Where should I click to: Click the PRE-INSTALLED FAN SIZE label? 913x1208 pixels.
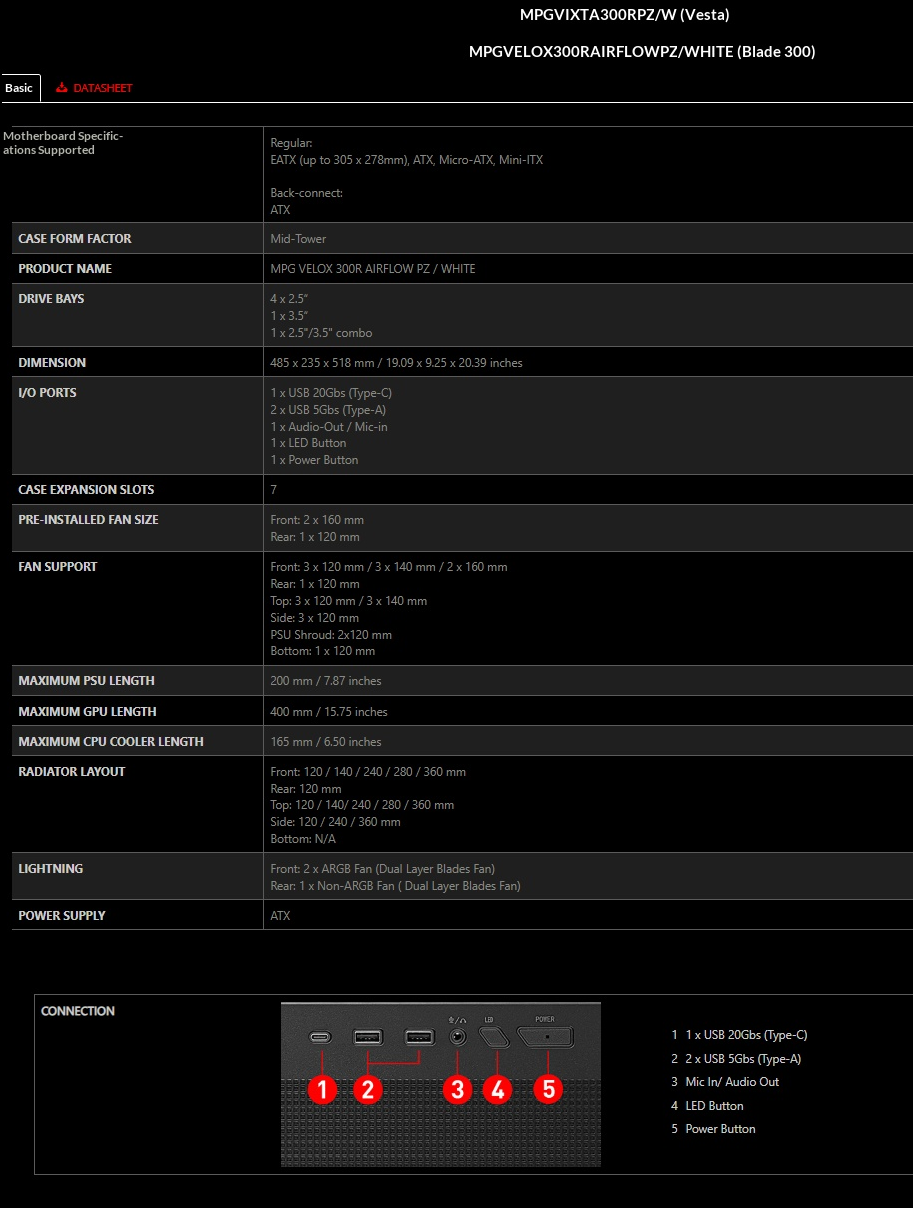pos(88,520)
